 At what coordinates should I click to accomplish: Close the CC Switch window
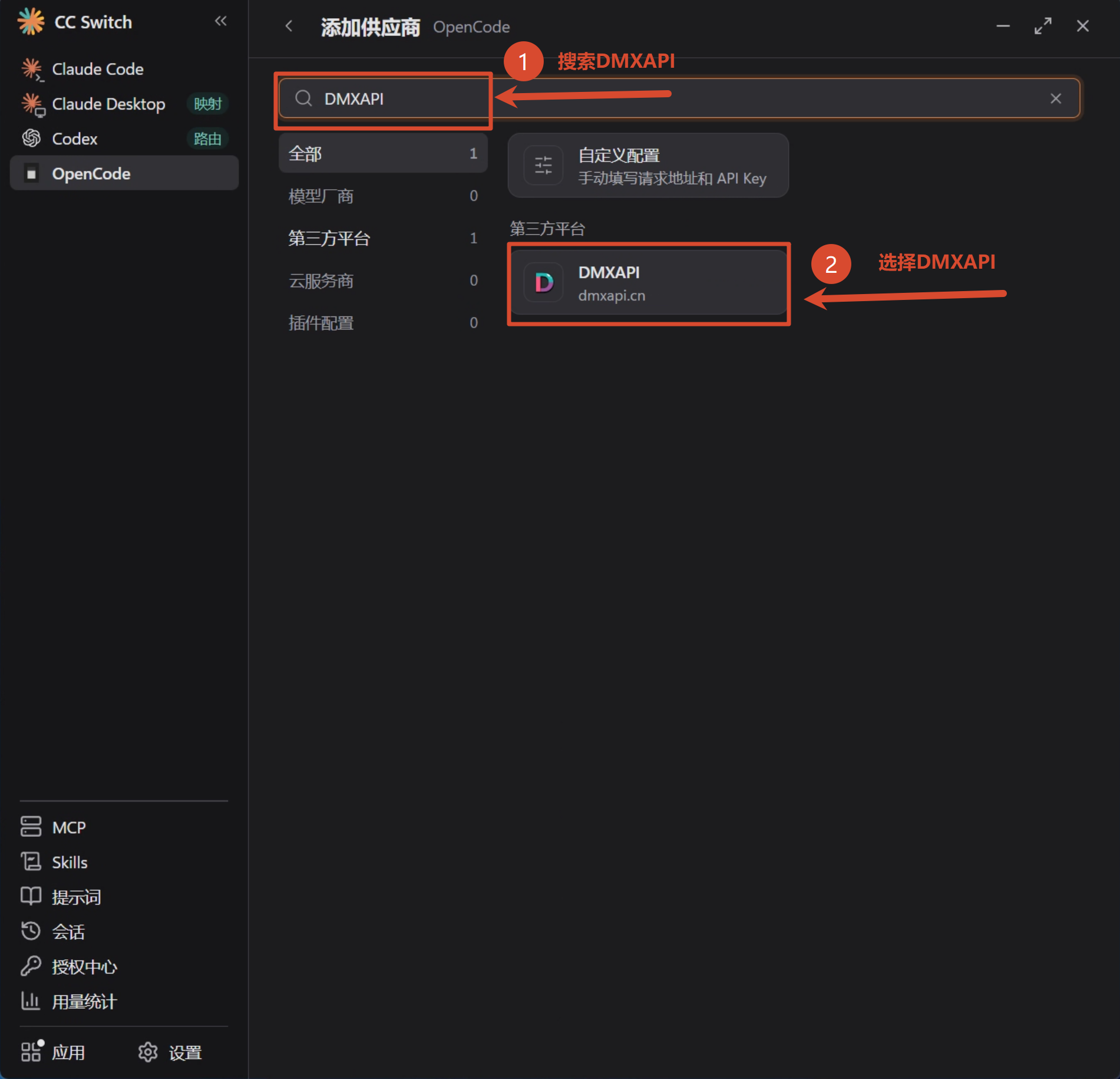coord(1082,26)
